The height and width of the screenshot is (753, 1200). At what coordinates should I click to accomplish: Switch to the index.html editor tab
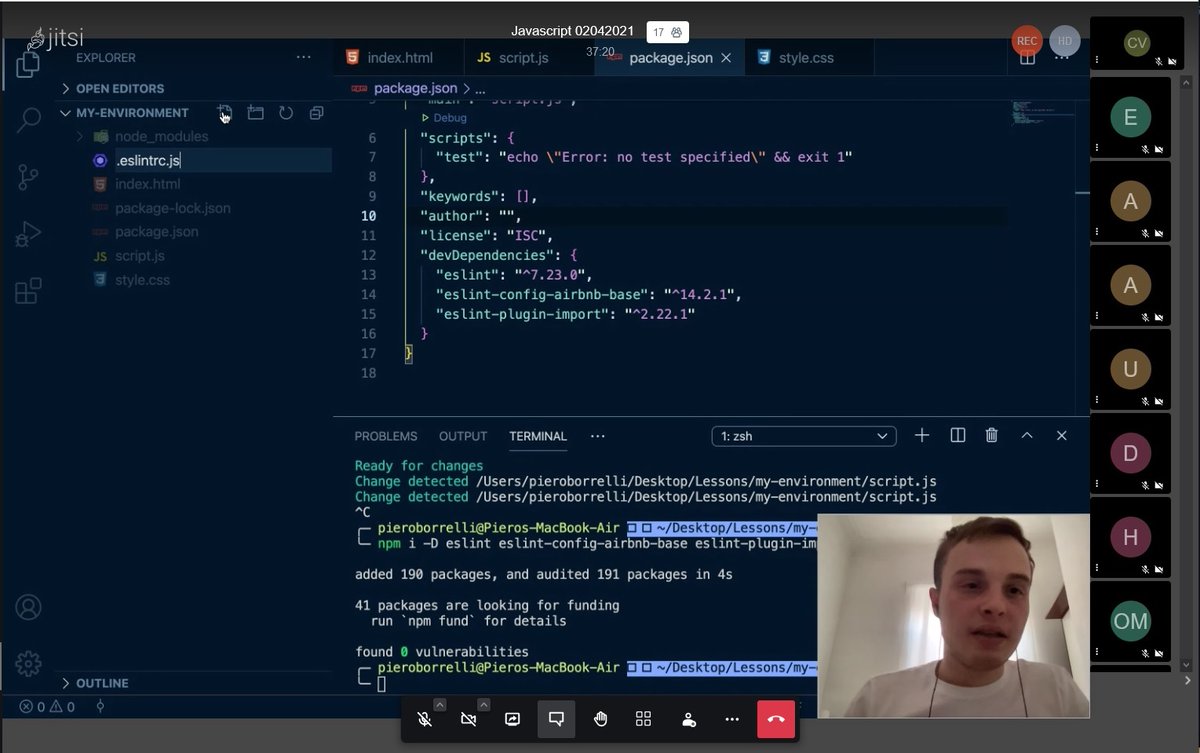point(398,58)
